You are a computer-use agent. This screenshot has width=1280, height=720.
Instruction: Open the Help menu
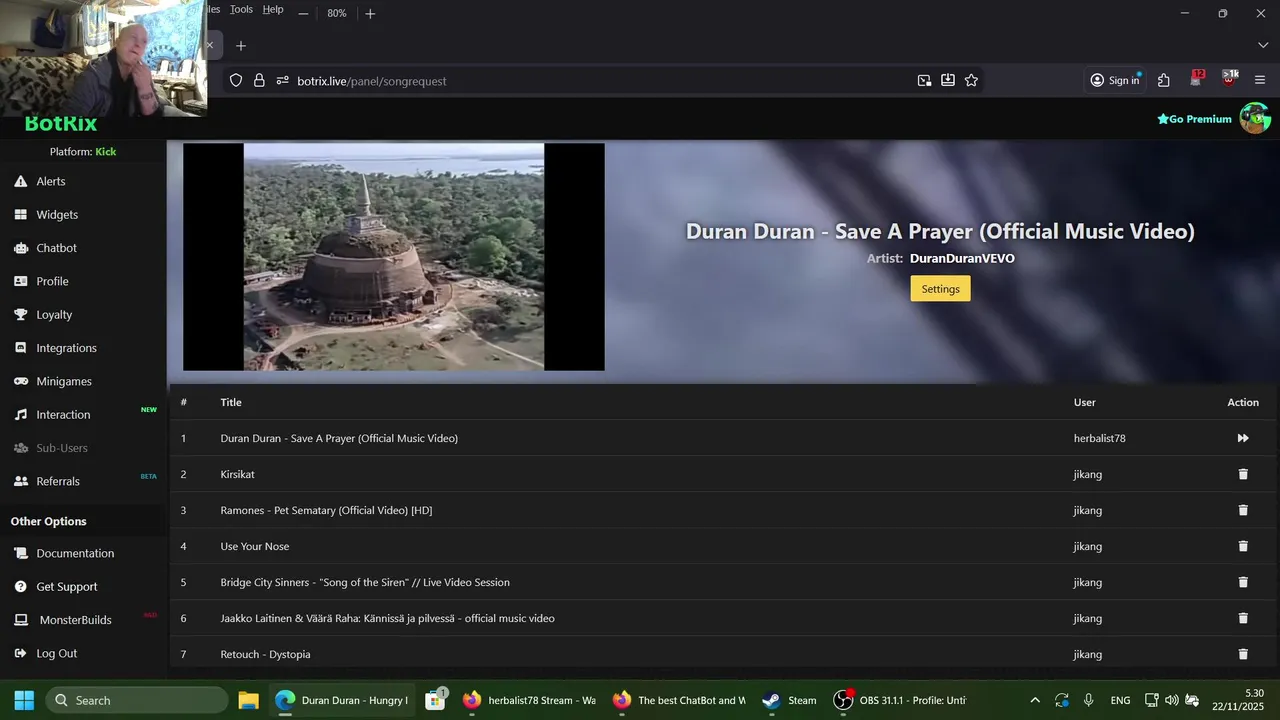point(273,9)
